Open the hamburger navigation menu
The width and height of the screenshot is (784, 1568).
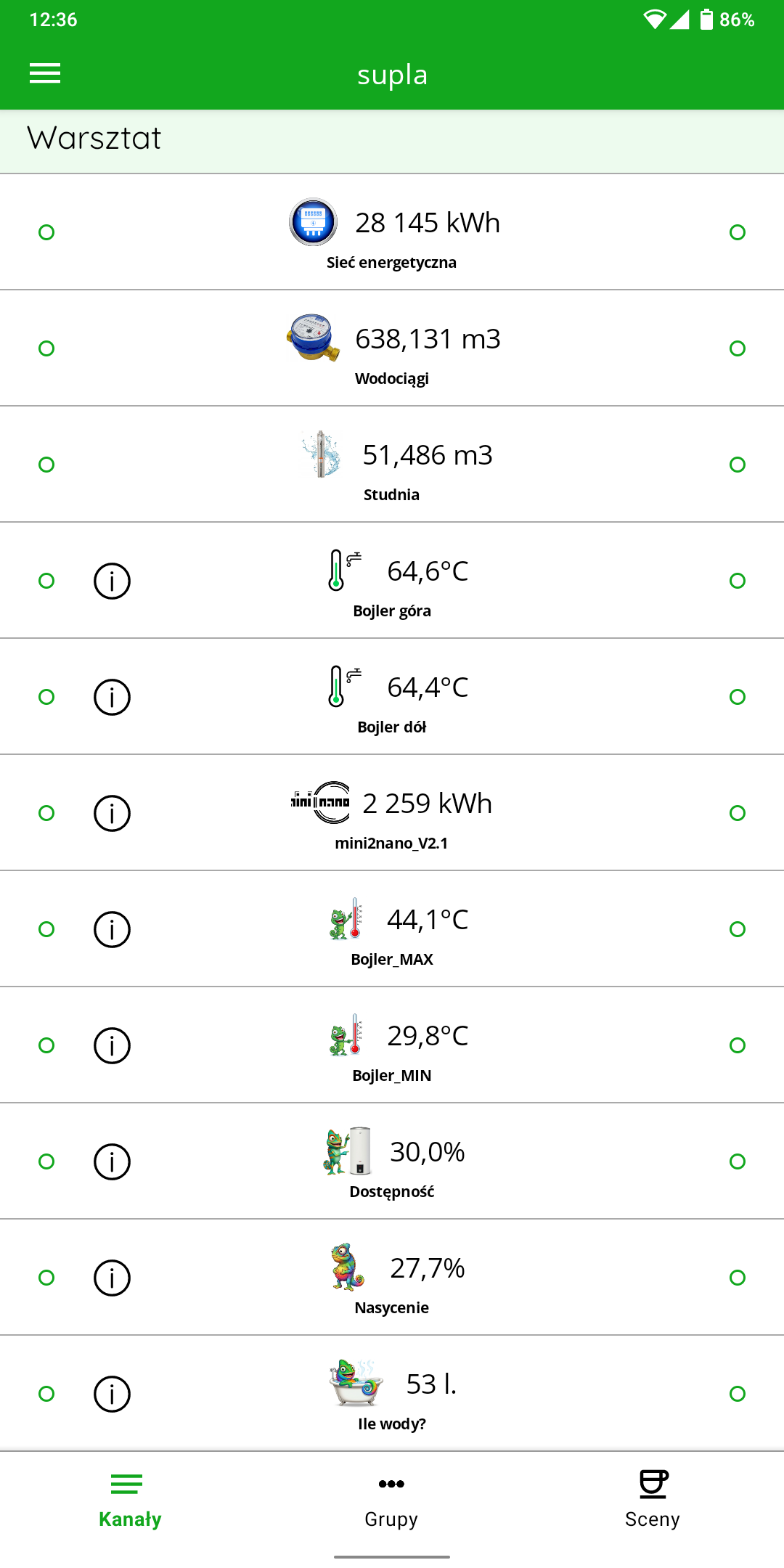[45, 73]
